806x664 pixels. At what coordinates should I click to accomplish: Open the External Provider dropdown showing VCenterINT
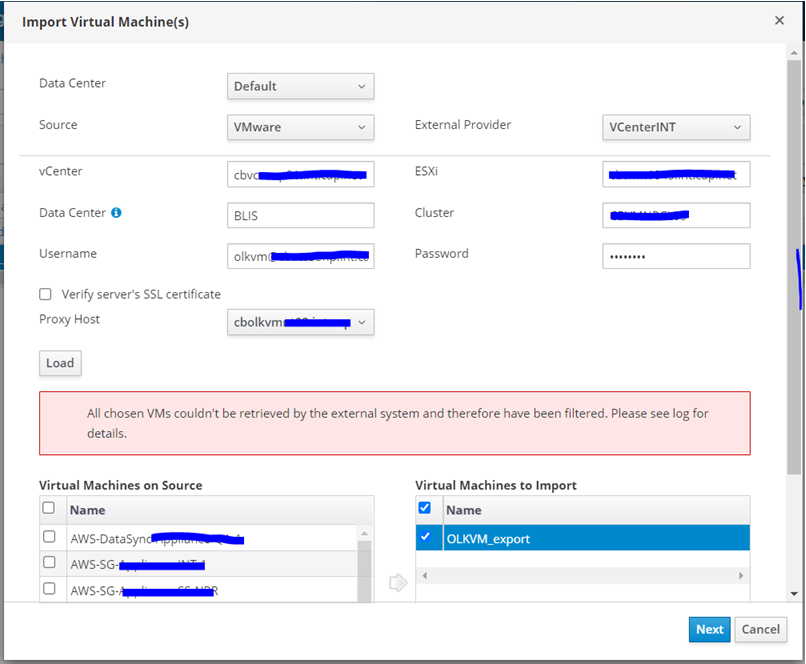click(x=675, y=127)
